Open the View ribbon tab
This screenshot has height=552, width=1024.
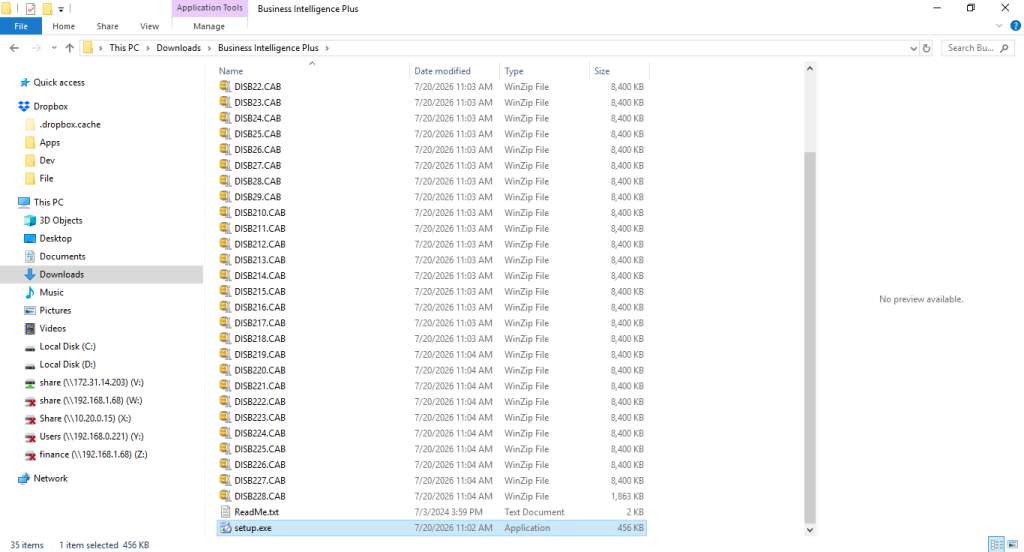(x=149, y=26)
